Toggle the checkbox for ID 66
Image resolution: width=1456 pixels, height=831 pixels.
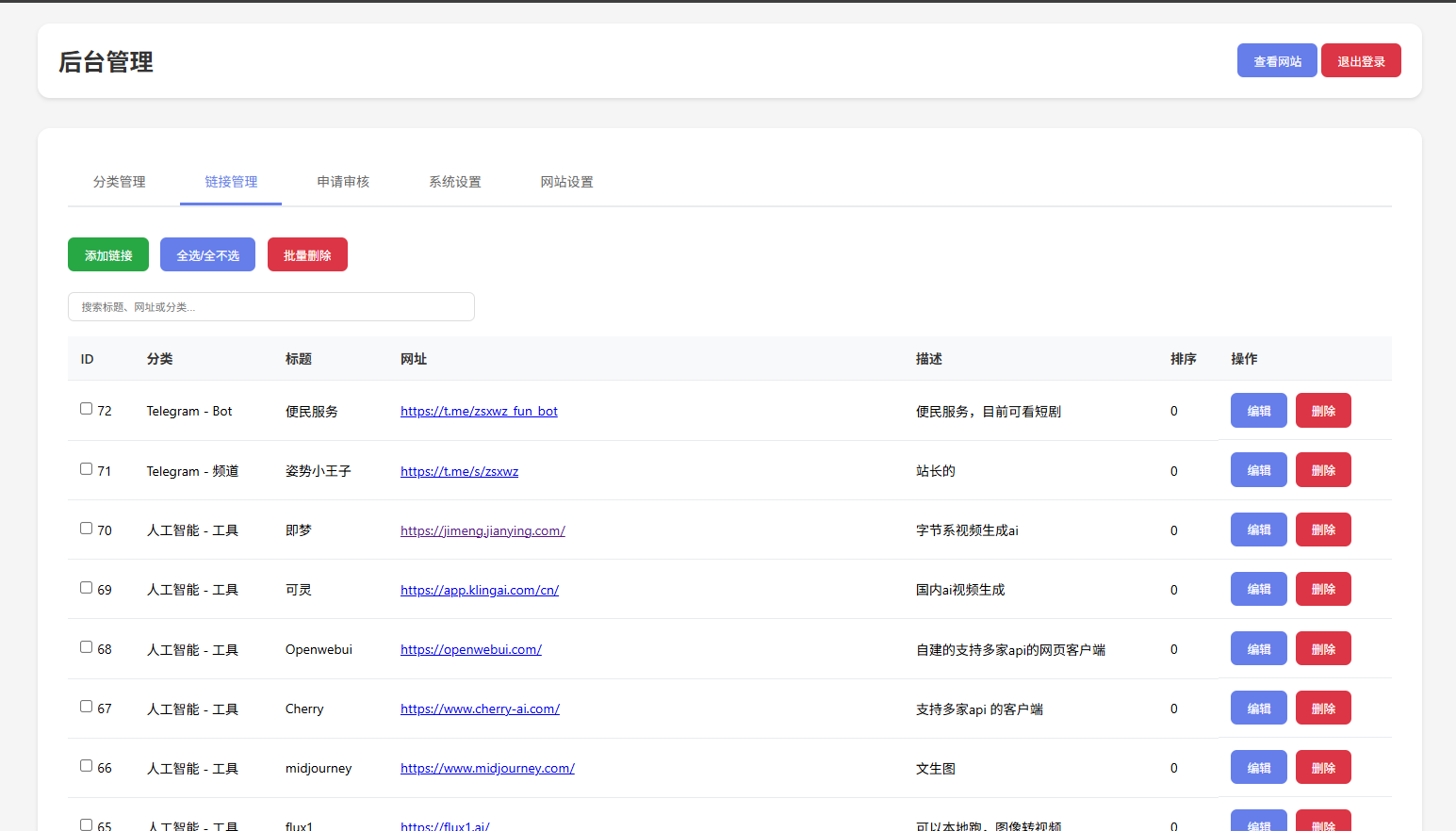(87, 766)
